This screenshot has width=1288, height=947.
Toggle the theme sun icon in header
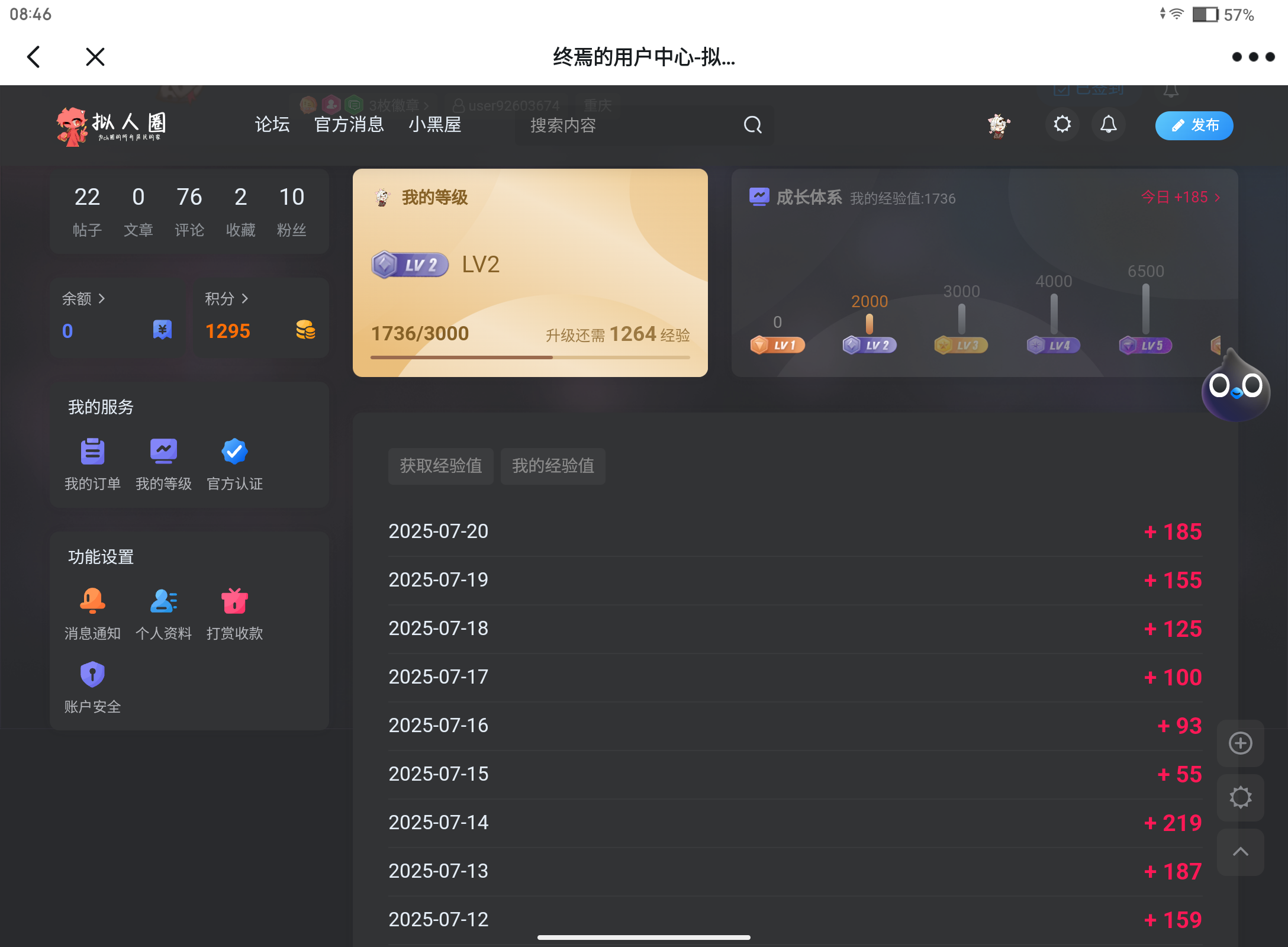click(1062, 124)
